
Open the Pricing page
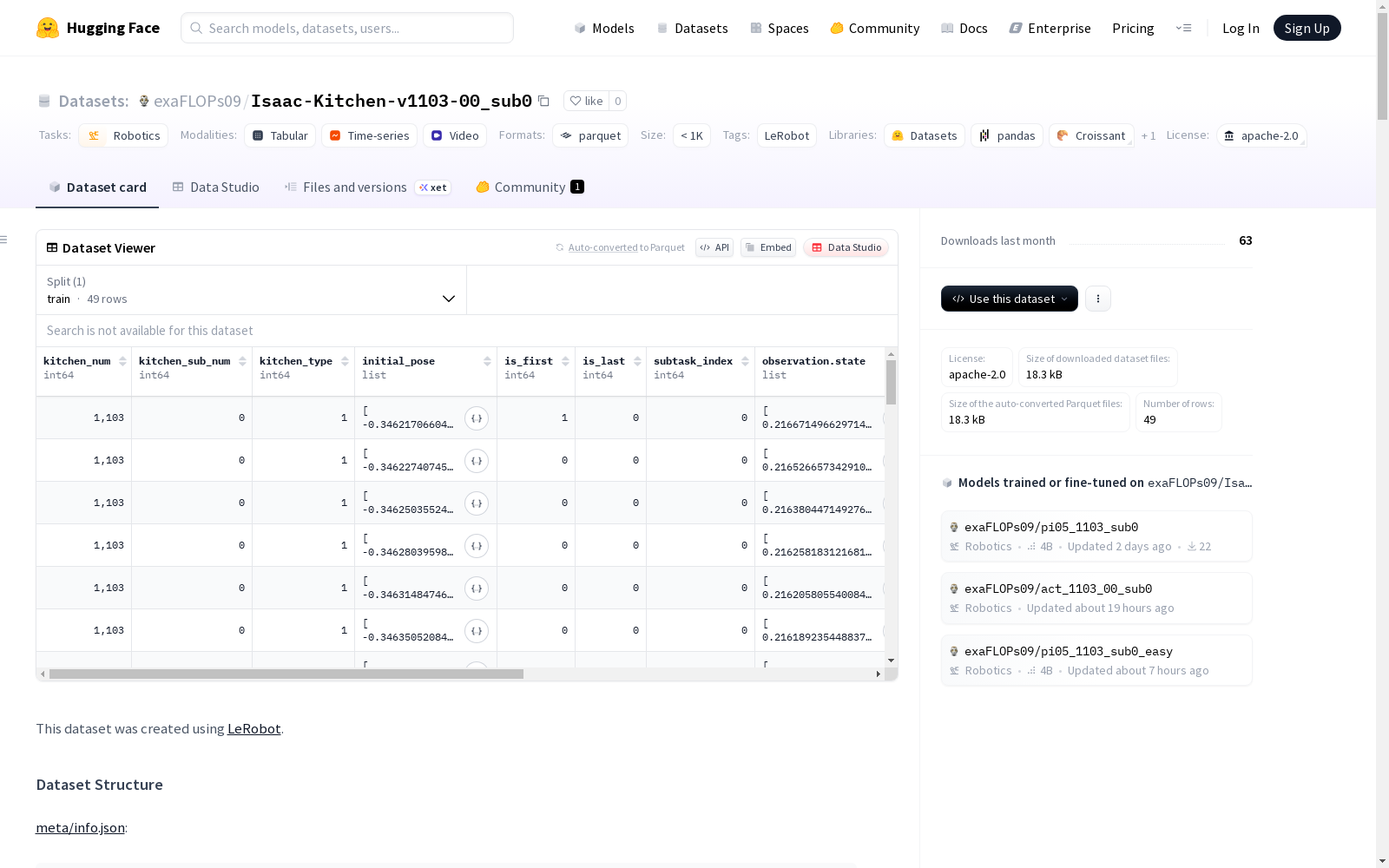pyautogui.click(x=1133, y=28)
